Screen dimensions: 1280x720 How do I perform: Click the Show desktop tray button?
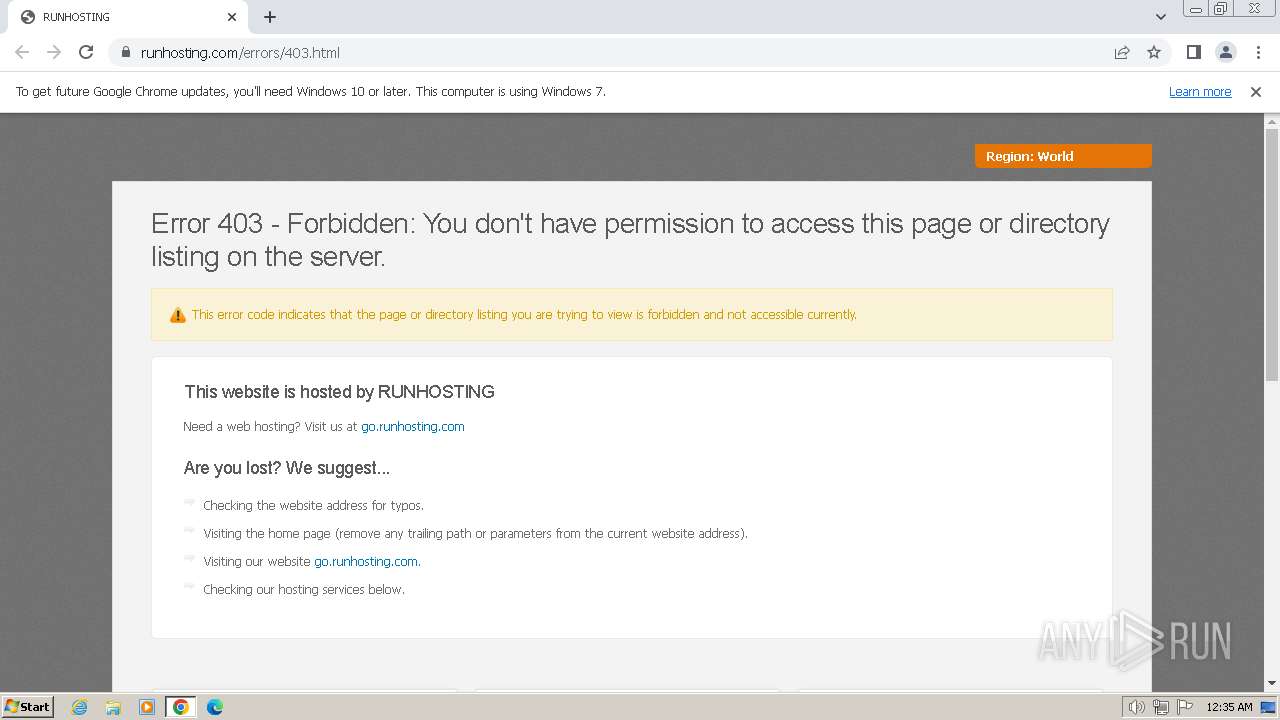(1268, 707)
